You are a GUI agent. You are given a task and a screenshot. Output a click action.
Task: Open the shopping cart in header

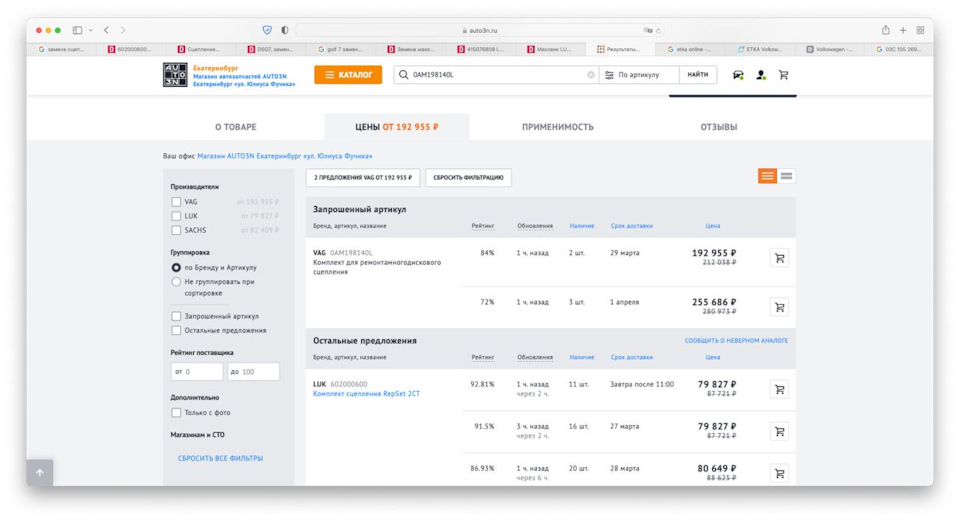pos(784,75)
